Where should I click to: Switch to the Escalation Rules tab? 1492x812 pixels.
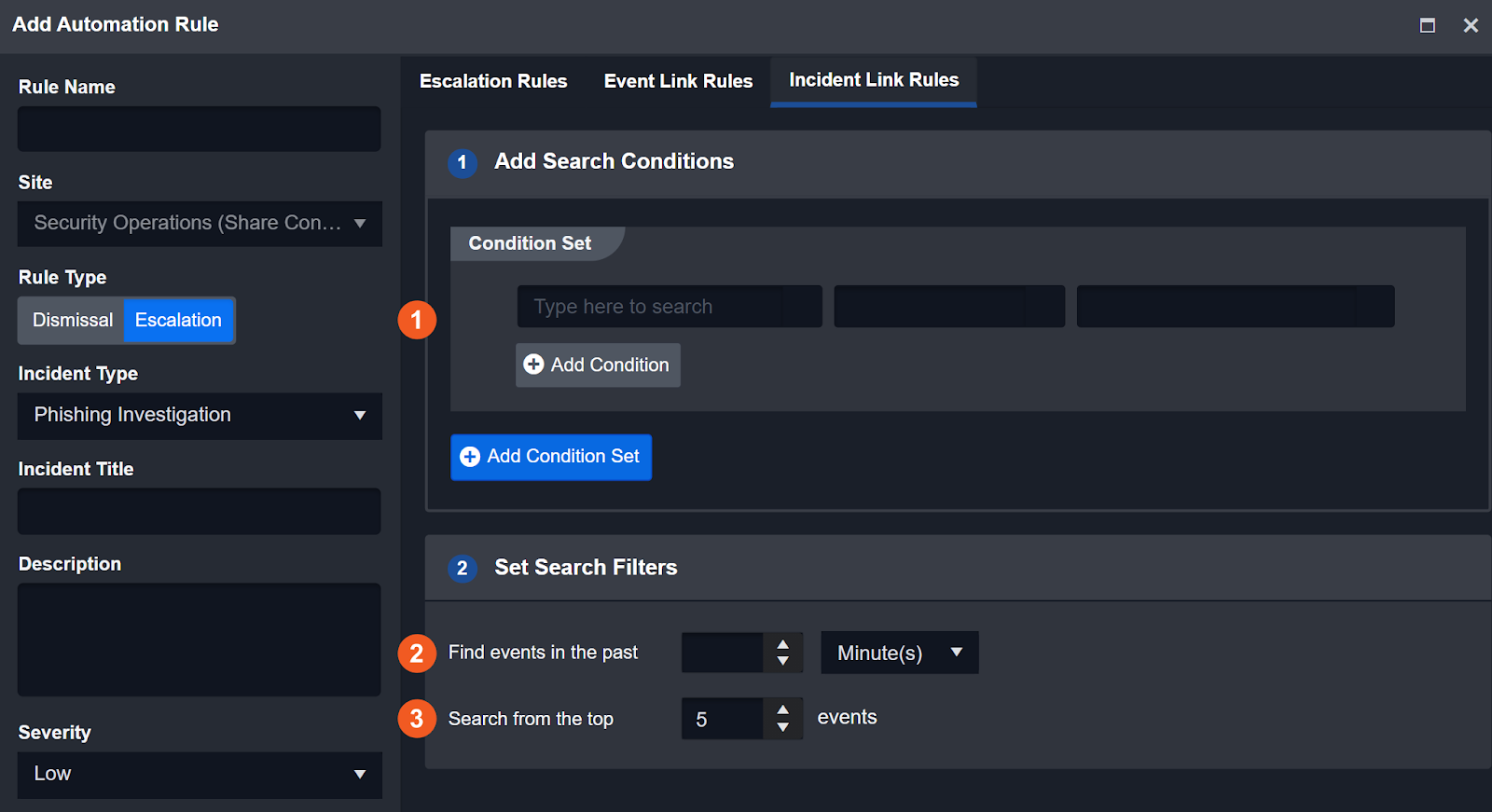point(493,81)
